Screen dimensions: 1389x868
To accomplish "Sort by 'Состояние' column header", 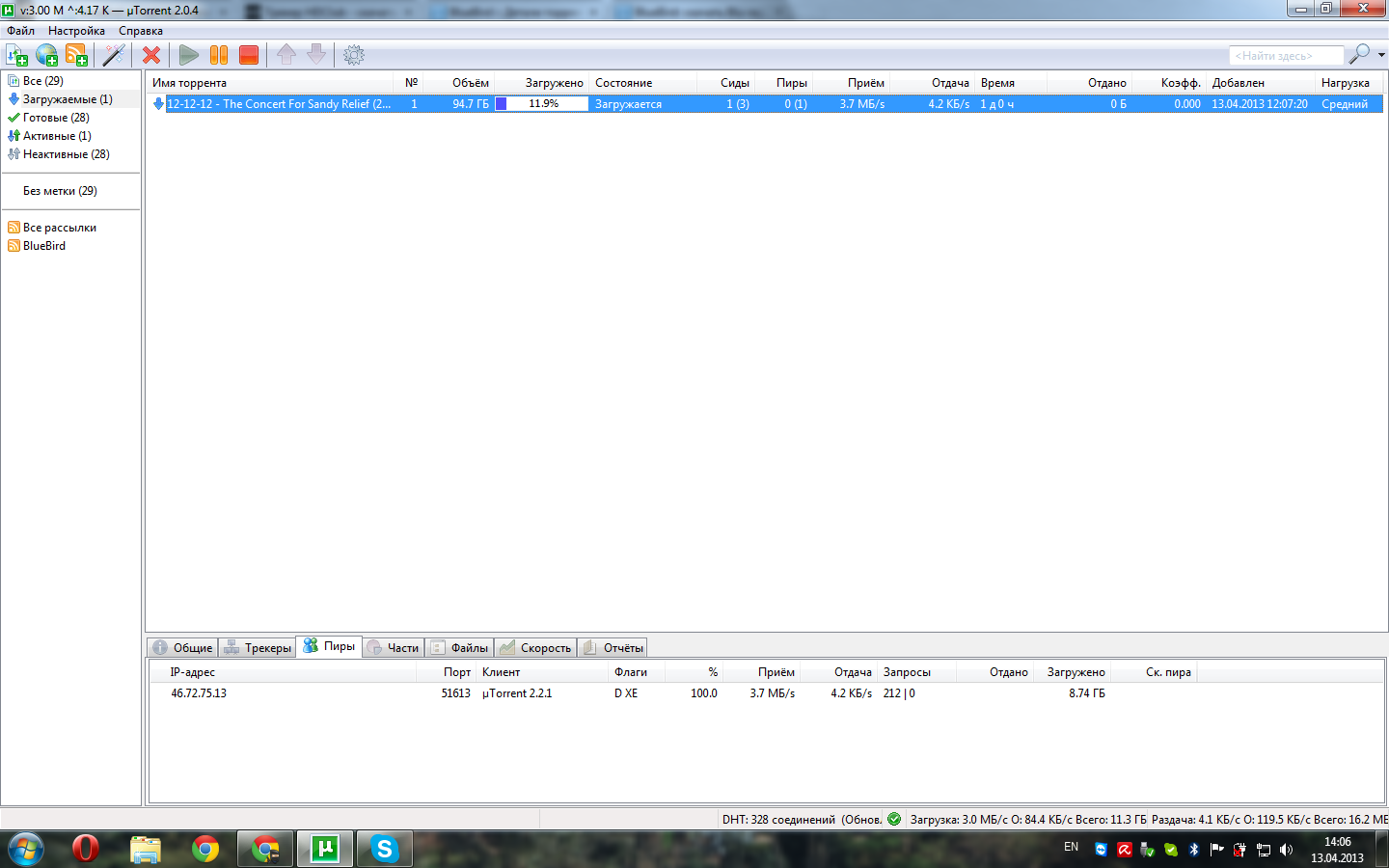I will click(642, 83).
